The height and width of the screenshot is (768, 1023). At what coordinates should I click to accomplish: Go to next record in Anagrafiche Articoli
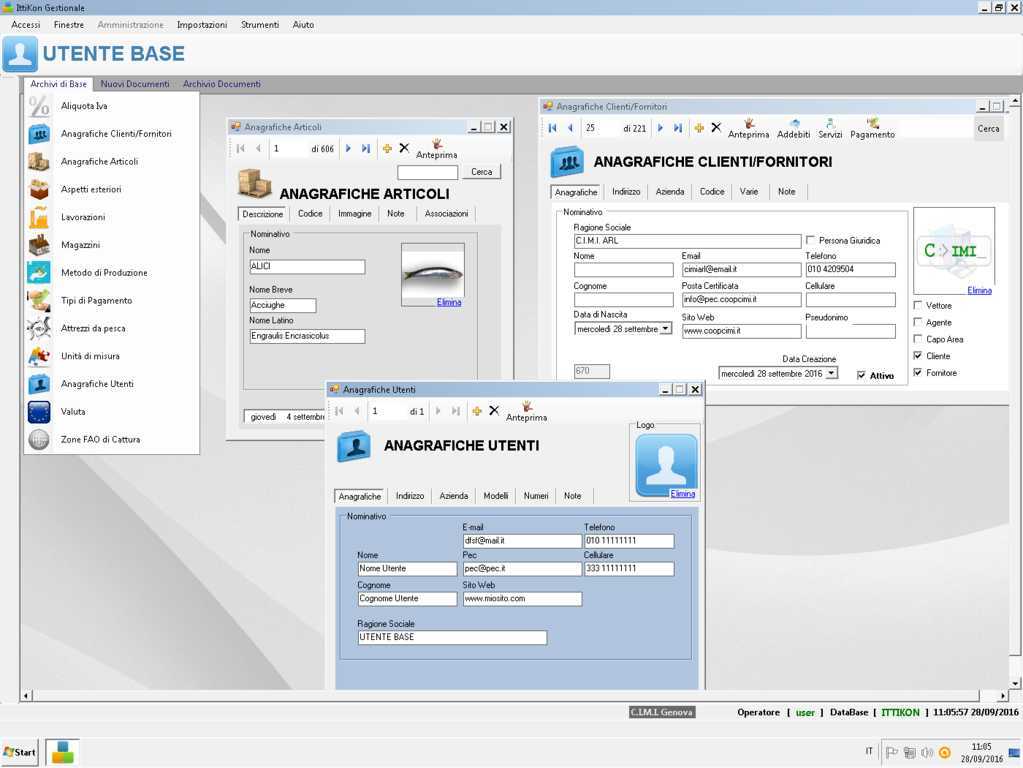pos(348,149)
